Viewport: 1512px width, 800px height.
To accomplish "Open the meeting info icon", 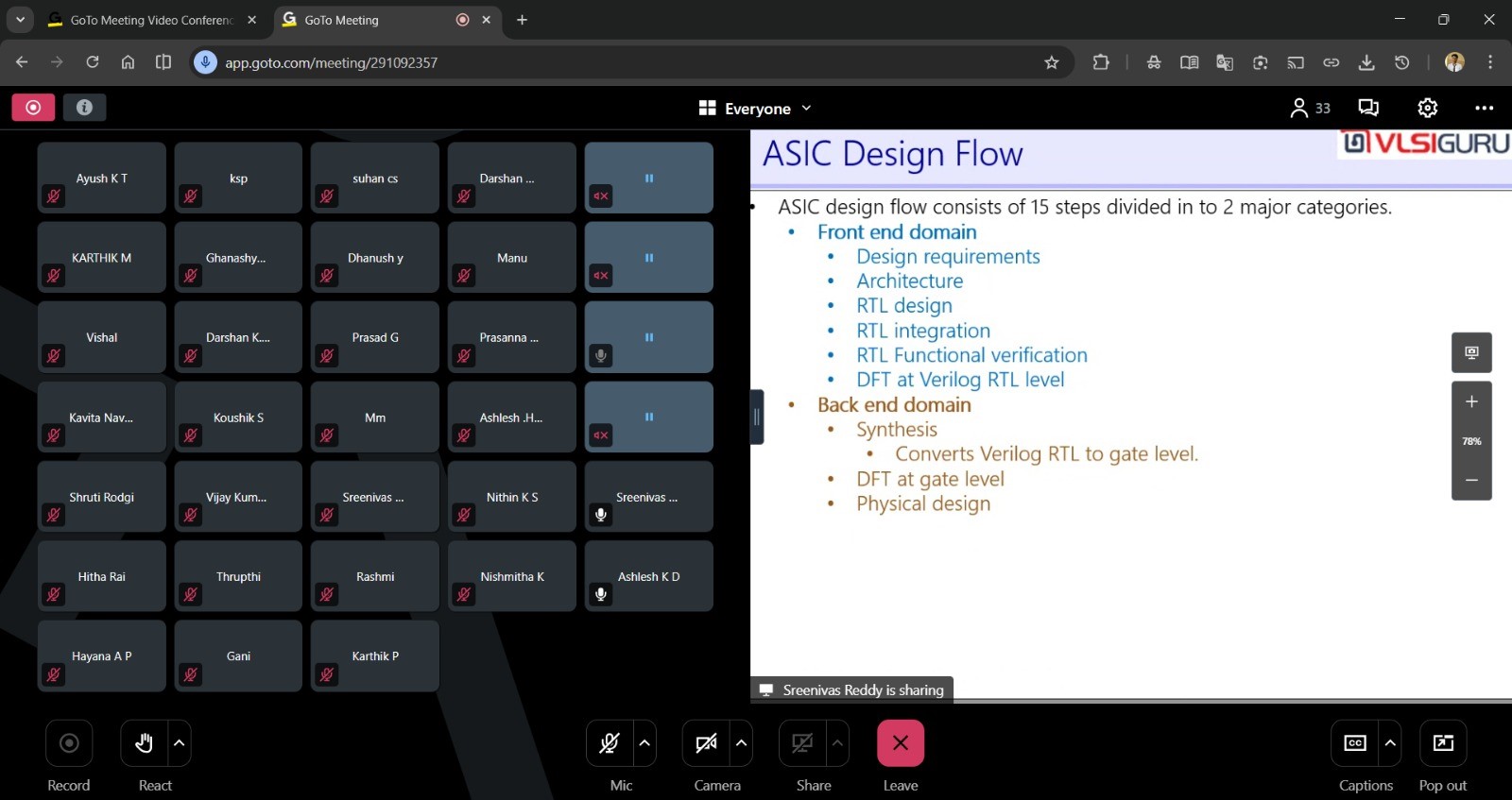I will [84, 108].
